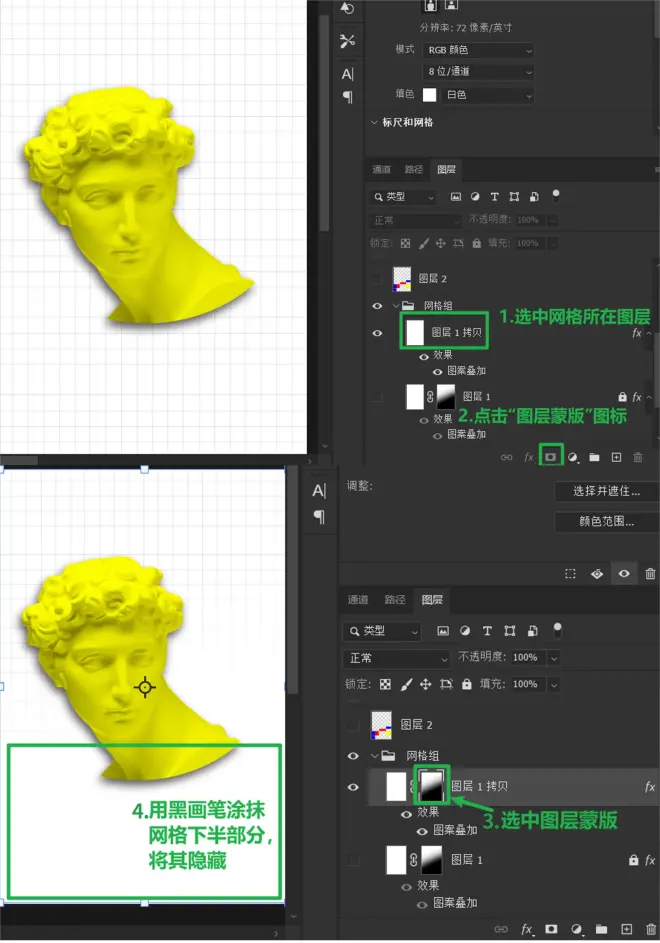Hide 图层 1 拷贝 in upper Layers panel

click(377, 333)
